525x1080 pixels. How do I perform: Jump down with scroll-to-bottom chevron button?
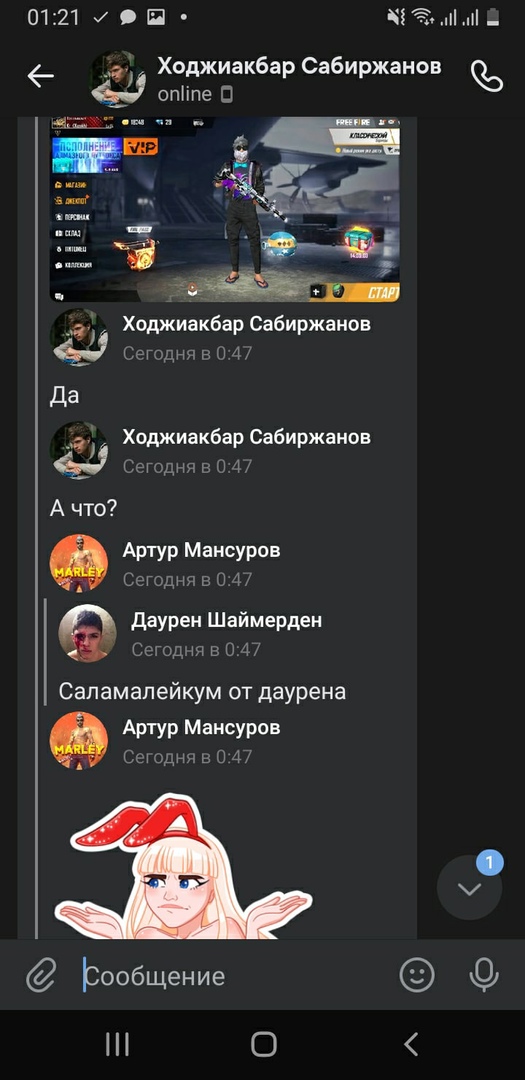470,888
